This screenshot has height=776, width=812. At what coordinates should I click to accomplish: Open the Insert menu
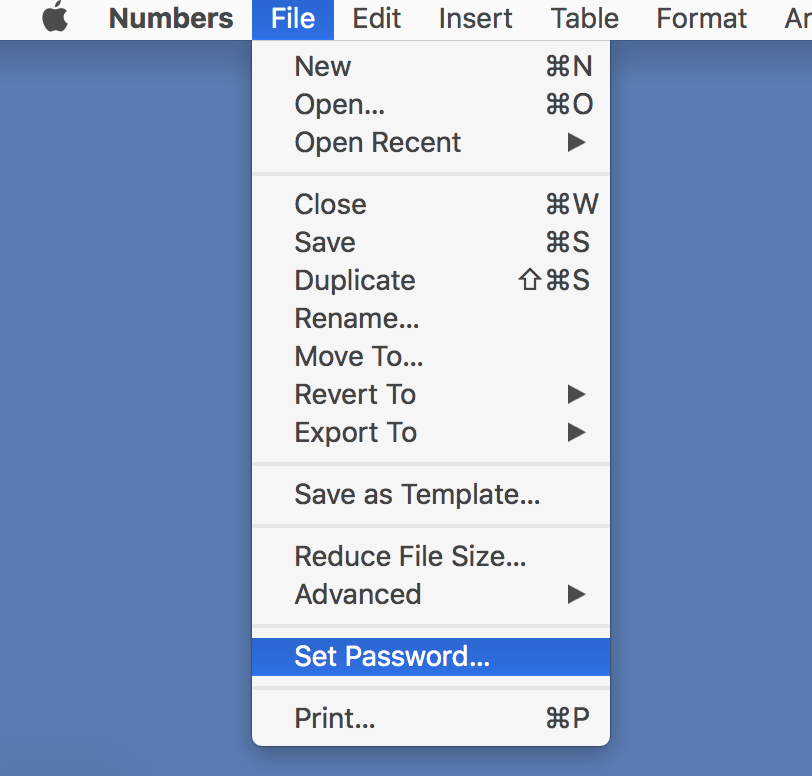(x=475, y=19)
